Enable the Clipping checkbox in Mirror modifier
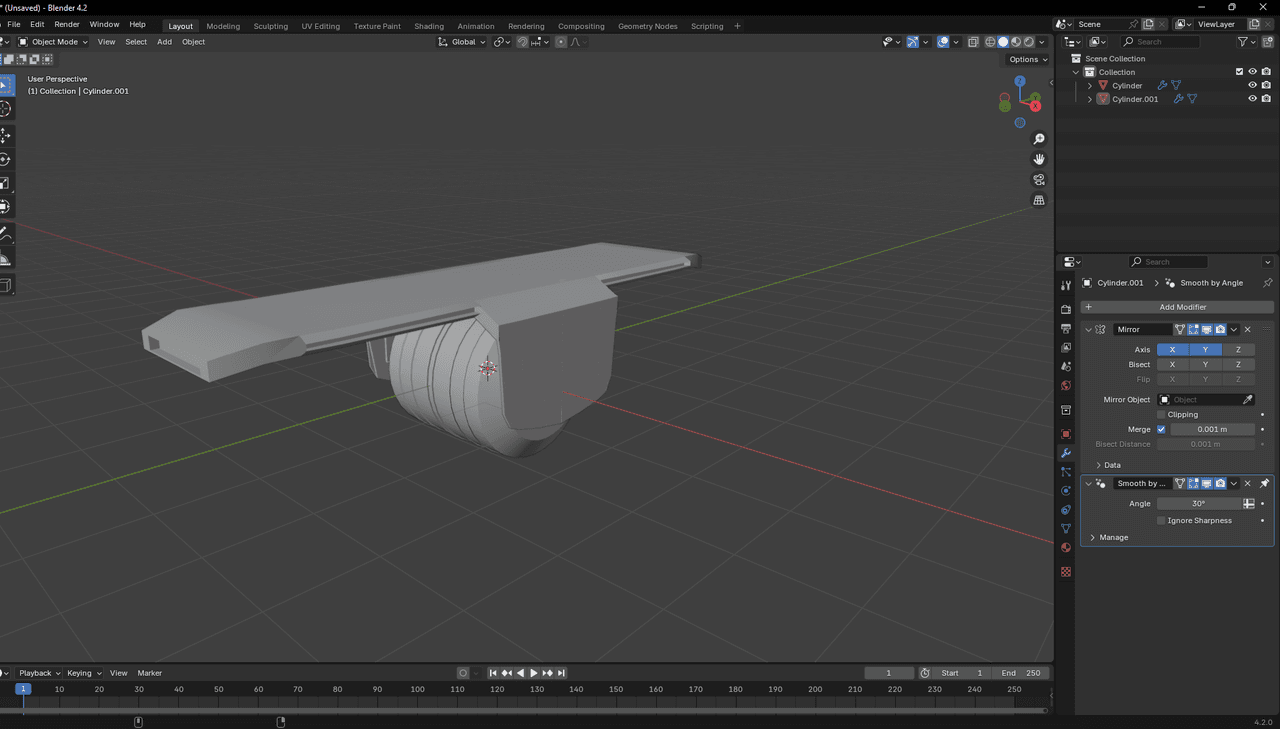 [x=1161, y=414]
